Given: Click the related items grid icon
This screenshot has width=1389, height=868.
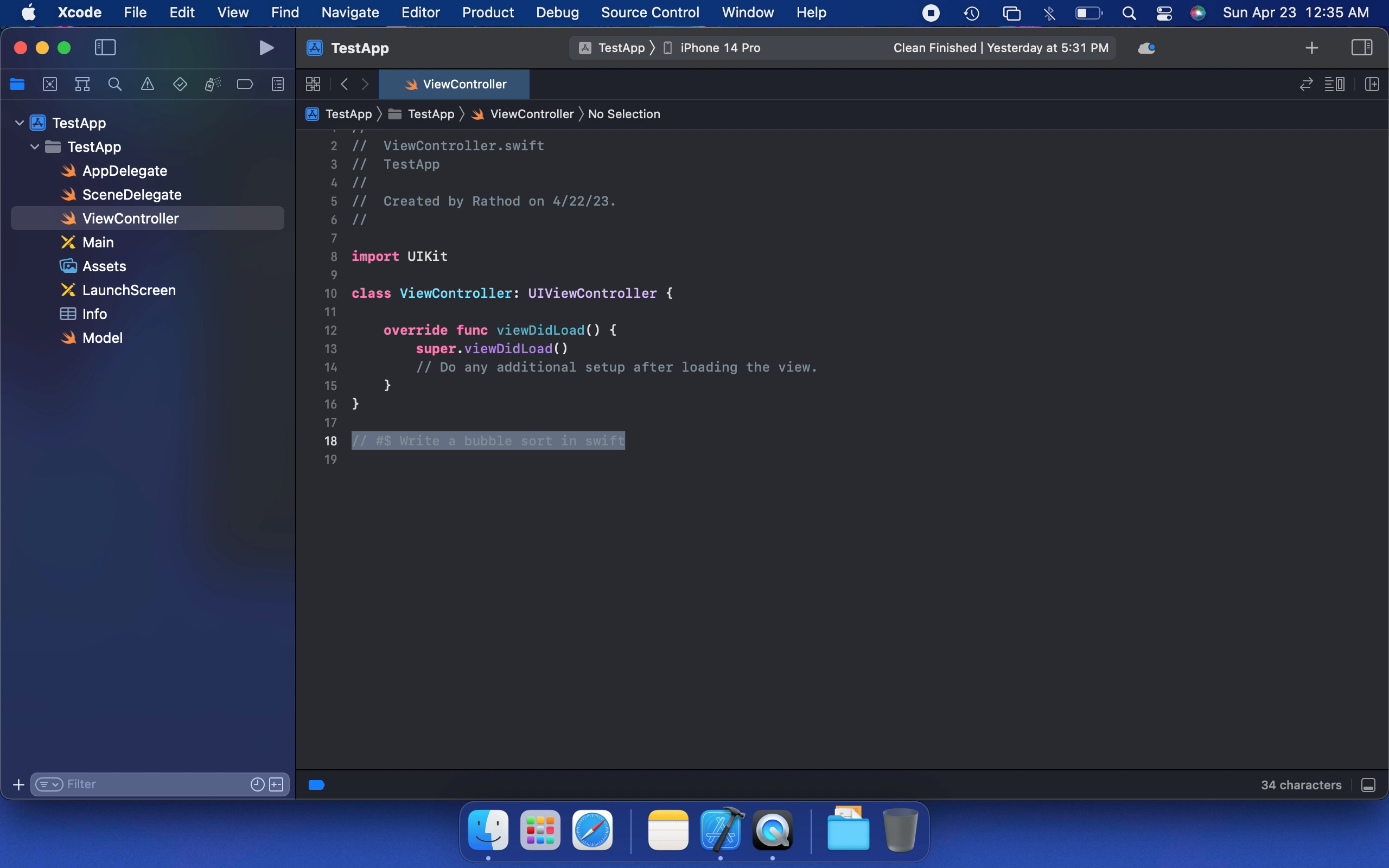Looking at the screenshot, I should [x=313, y=85].
